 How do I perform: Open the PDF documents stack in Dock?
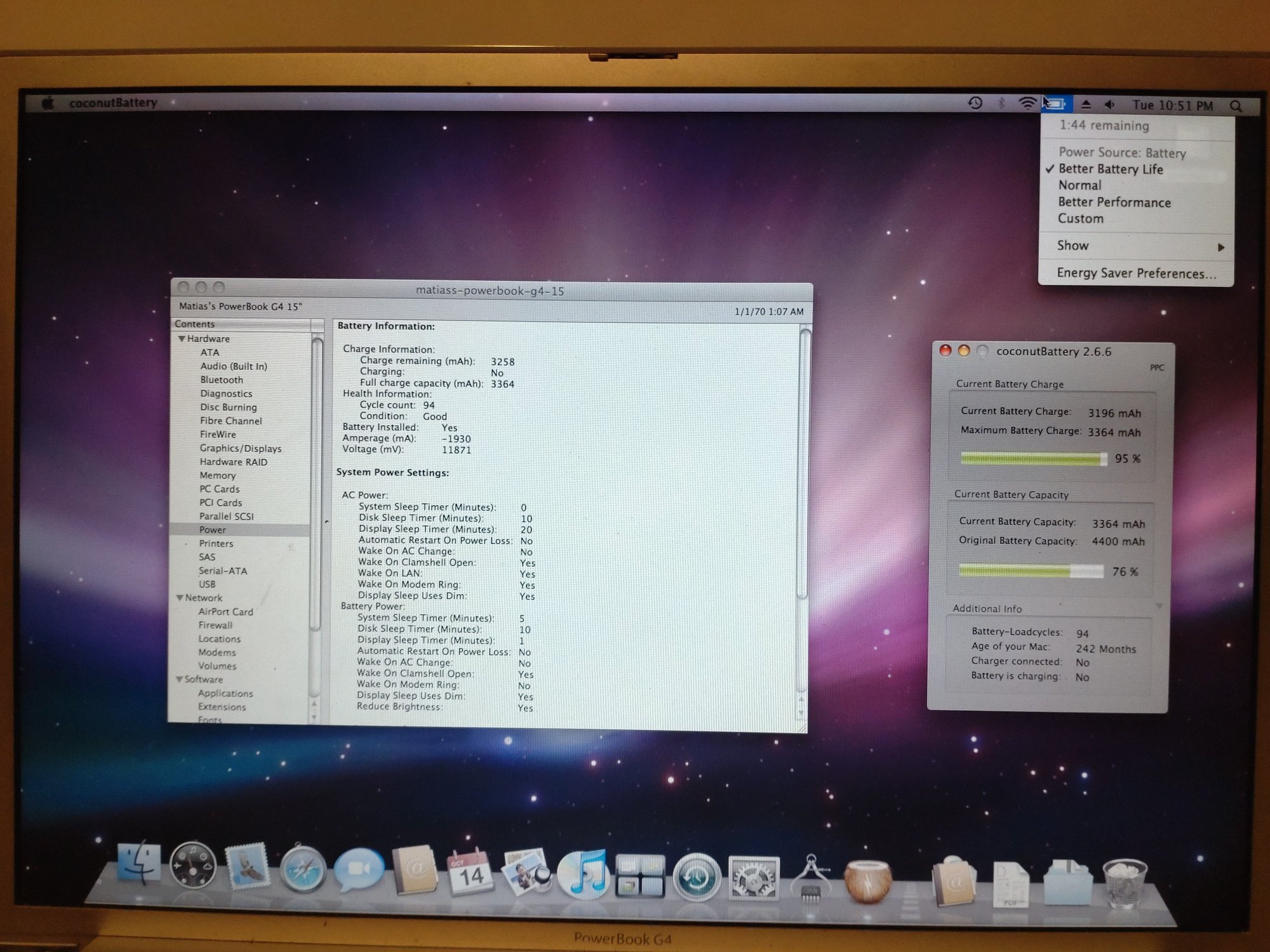click(1011, 883)
